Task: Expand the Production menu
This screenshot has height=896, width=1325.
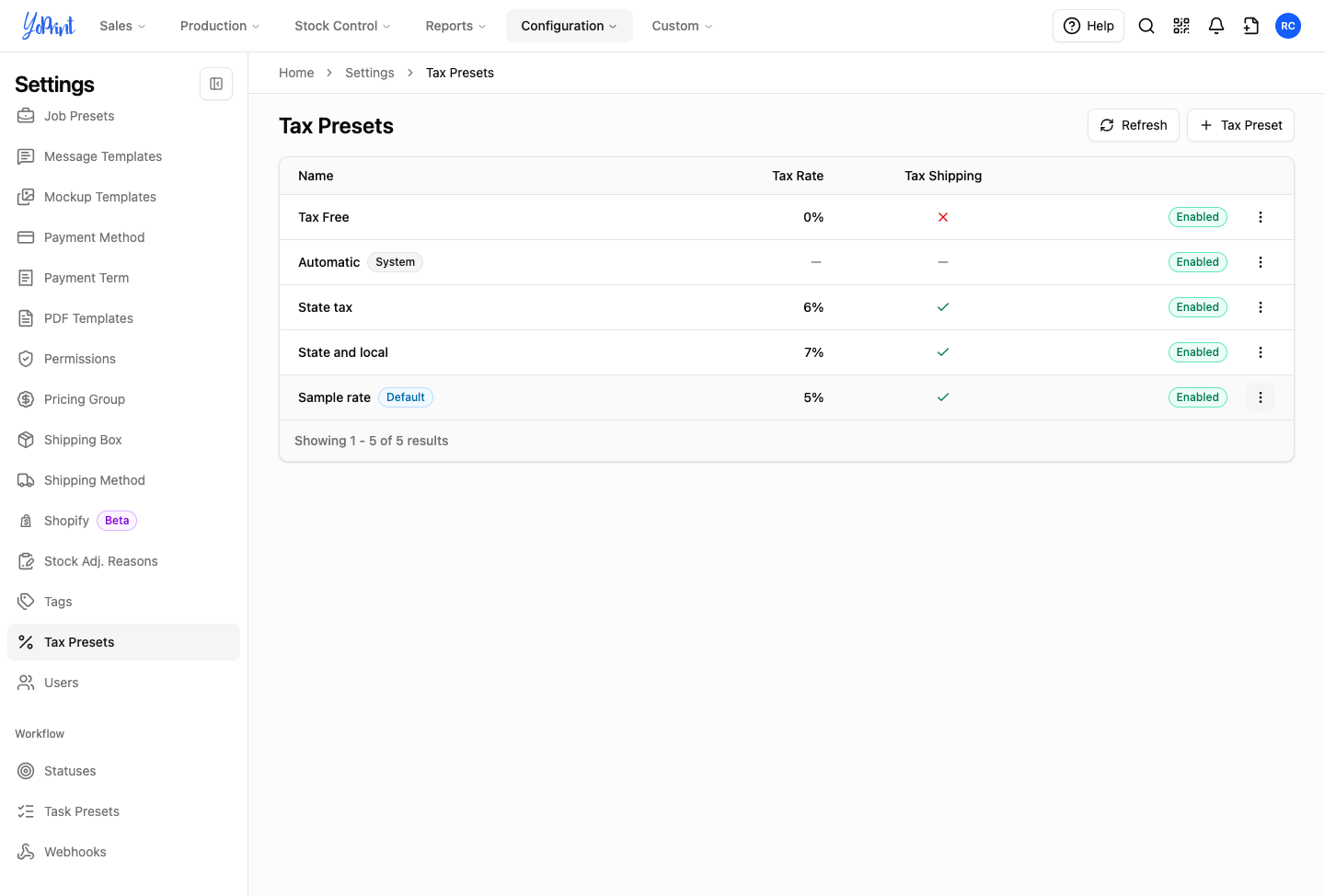Action: click(x=220, y=26)
